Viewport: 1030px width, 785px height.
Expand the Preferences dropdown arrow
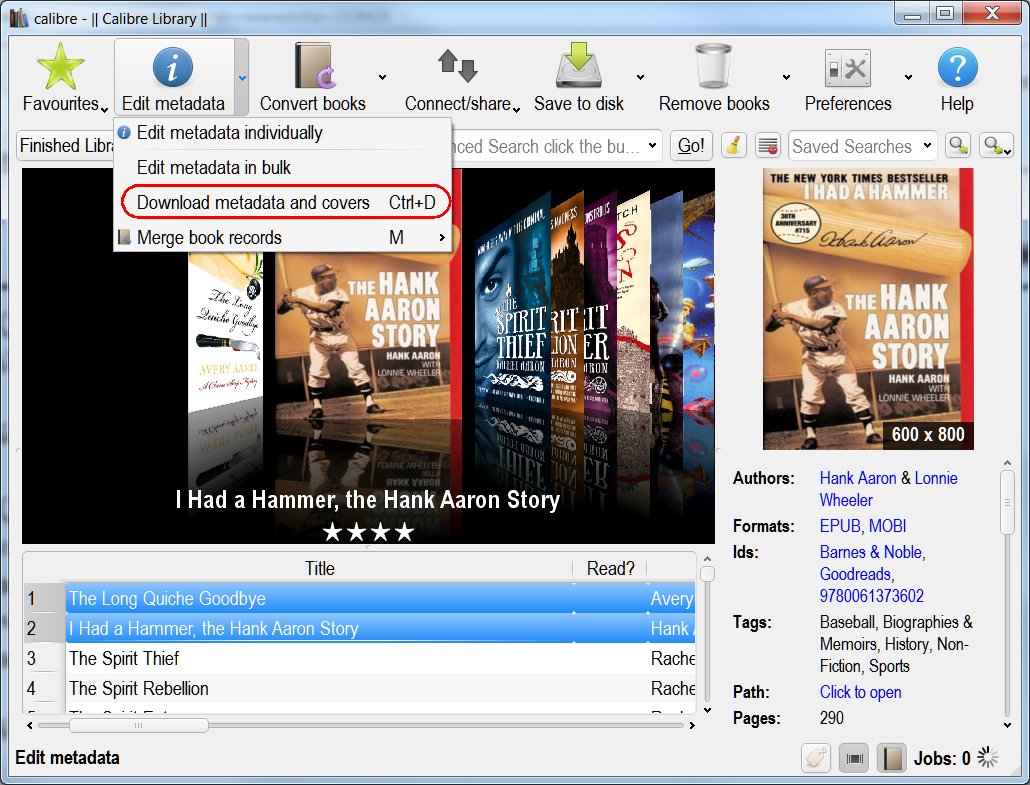[908, 78]
